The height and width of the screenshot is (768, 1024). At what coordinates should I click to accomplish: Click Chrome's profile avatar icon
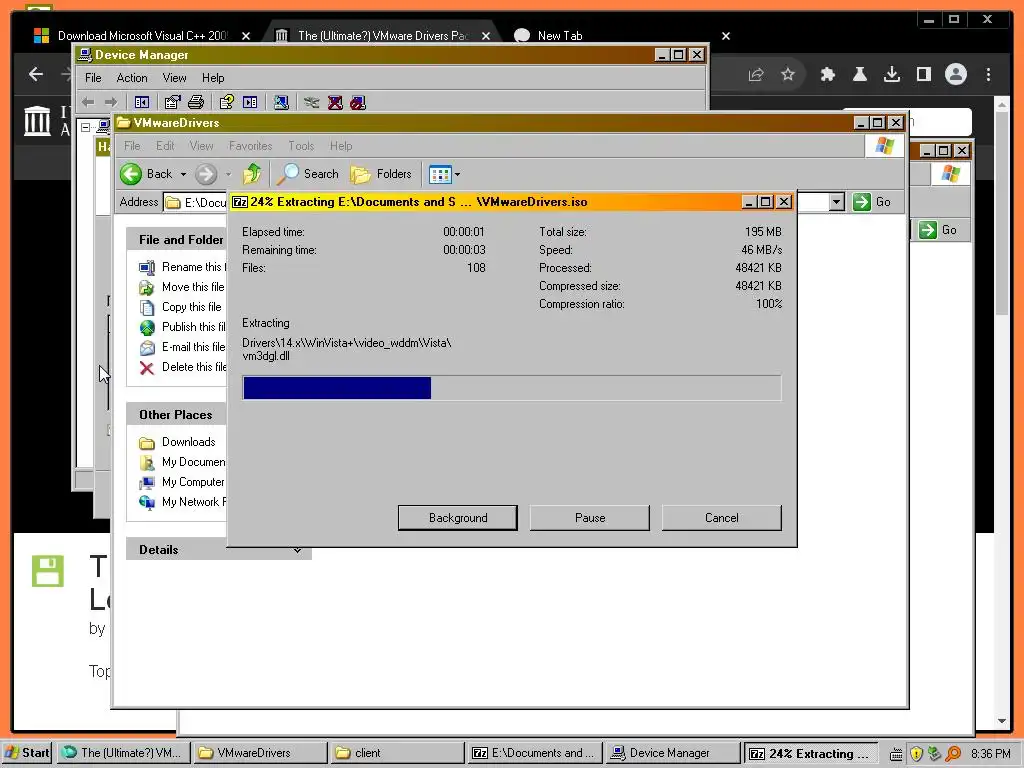pos(955,74)
